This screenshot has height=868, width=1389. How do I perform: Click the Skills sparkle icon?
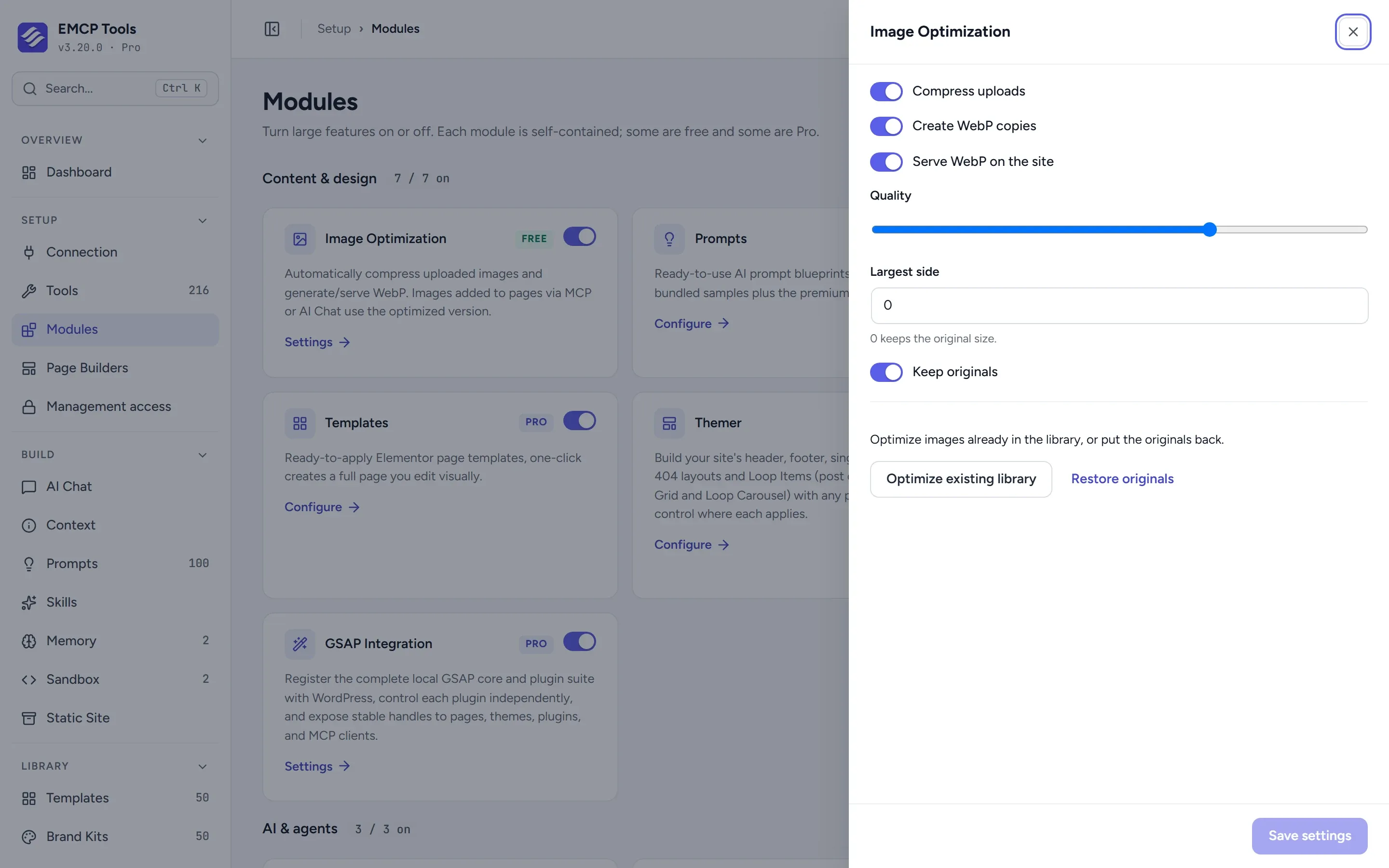[x=29, y=602]
